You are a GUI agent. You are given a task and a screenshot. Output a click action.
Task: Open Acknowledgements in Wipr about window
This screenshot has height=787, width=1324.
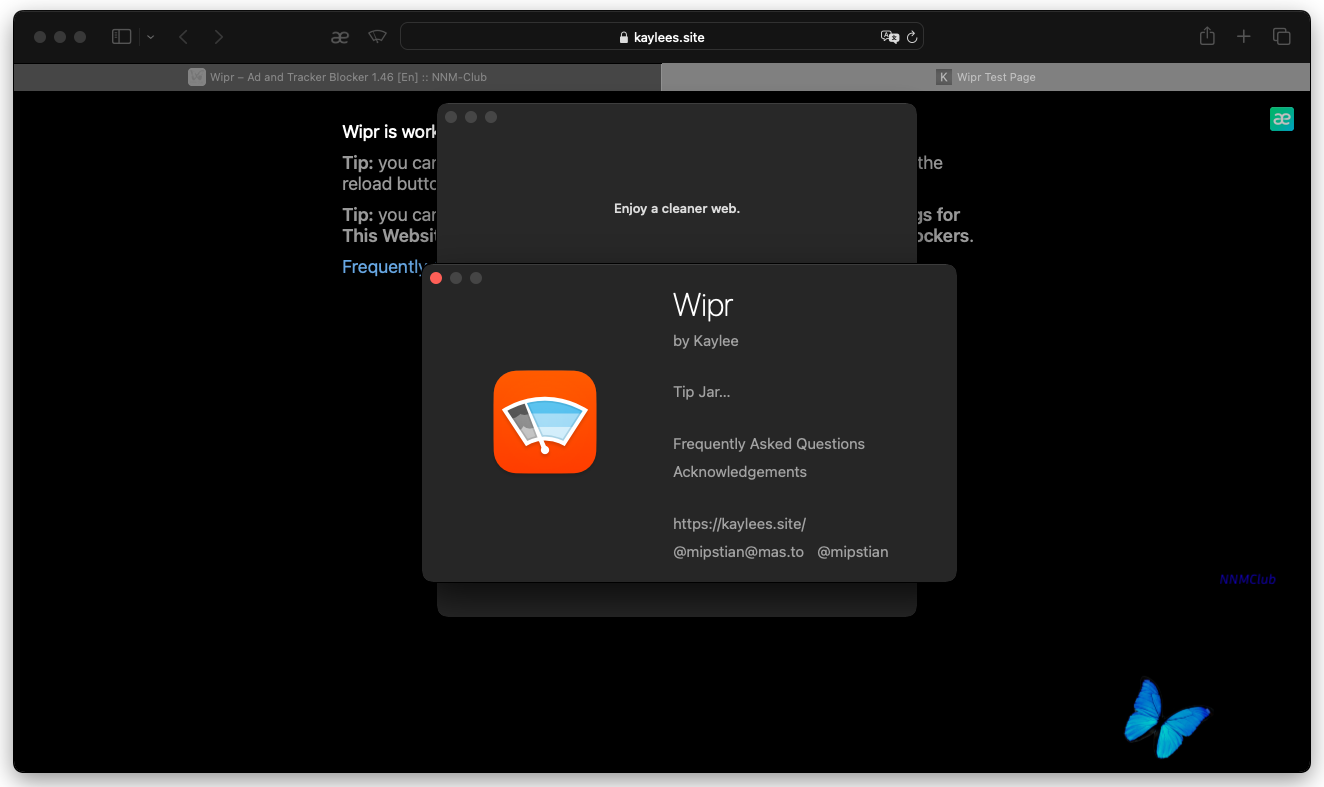pos(740,472)
